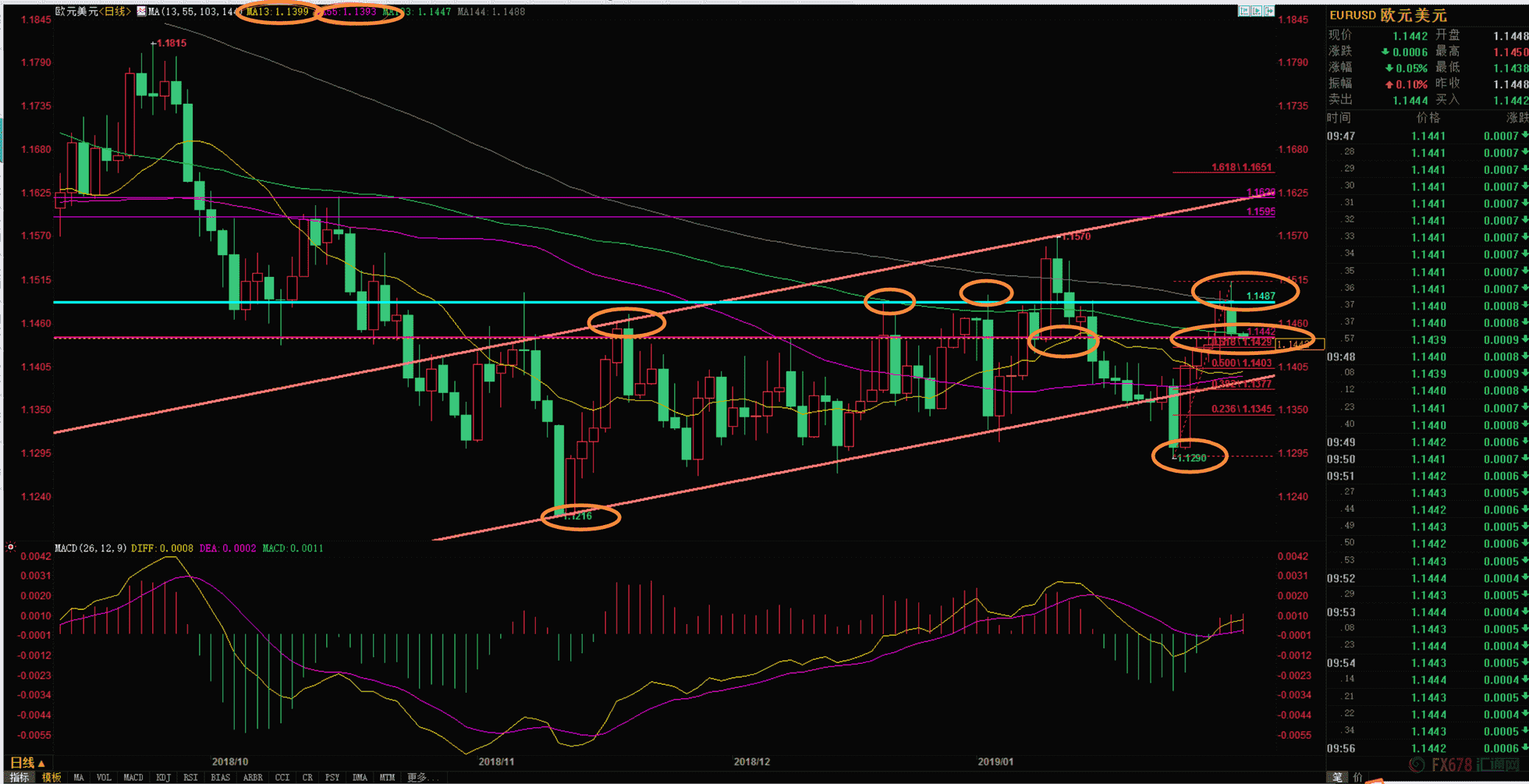Click the exit-arrow icon above price axis
Image resolution: width=1529 pixels, height=784 pixels.
[1269, 11]
